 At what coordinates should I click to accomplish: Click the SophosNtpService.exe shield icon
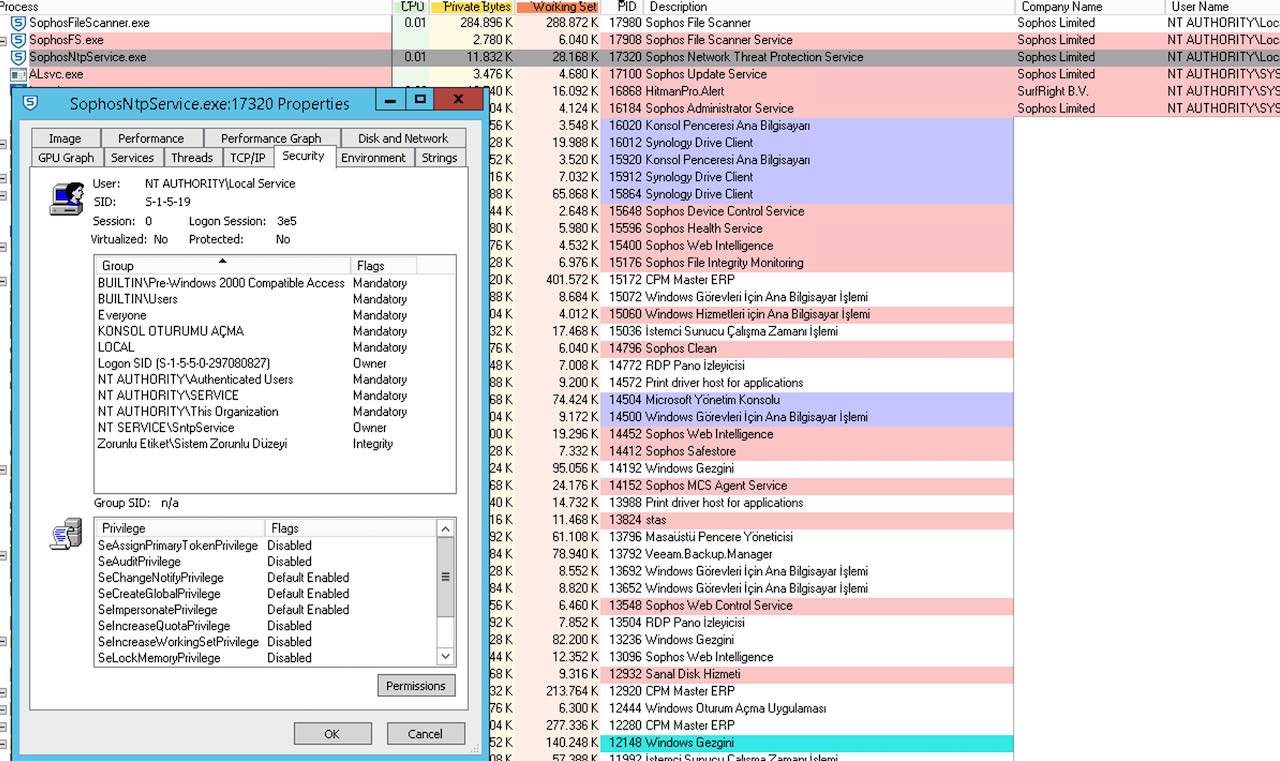[17, 57]
